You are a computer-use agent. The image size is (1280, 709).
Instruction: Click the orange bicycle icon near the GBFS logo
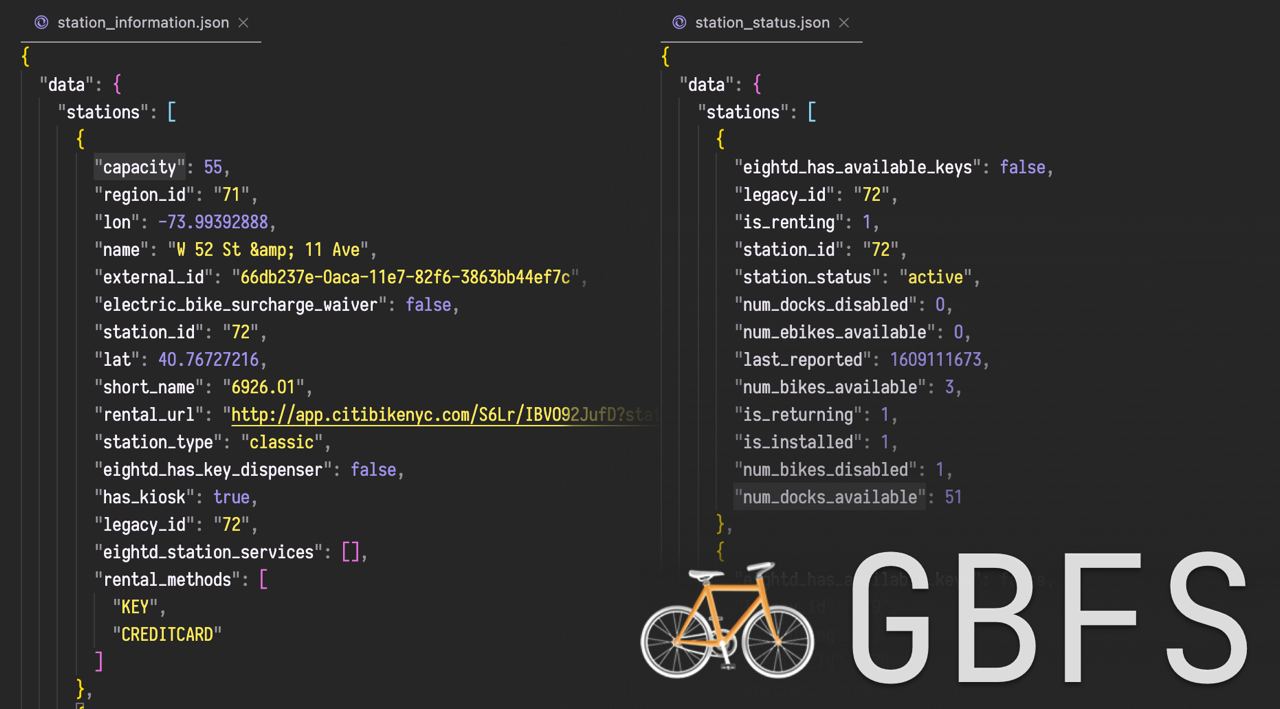(x=727, y=623)
